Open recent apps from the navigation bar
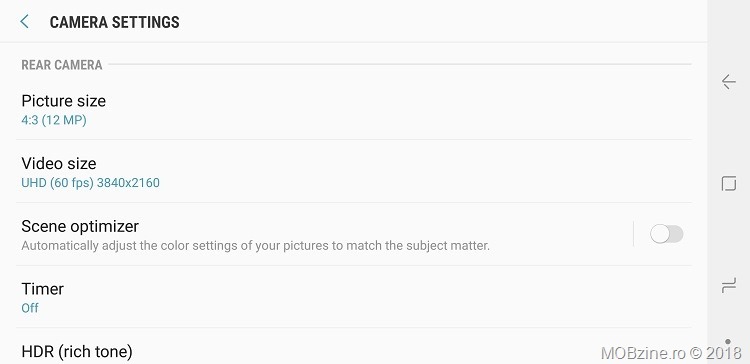The height and width of the screenshot is (364, 750). pyautogui.click(x=728, y=287)
